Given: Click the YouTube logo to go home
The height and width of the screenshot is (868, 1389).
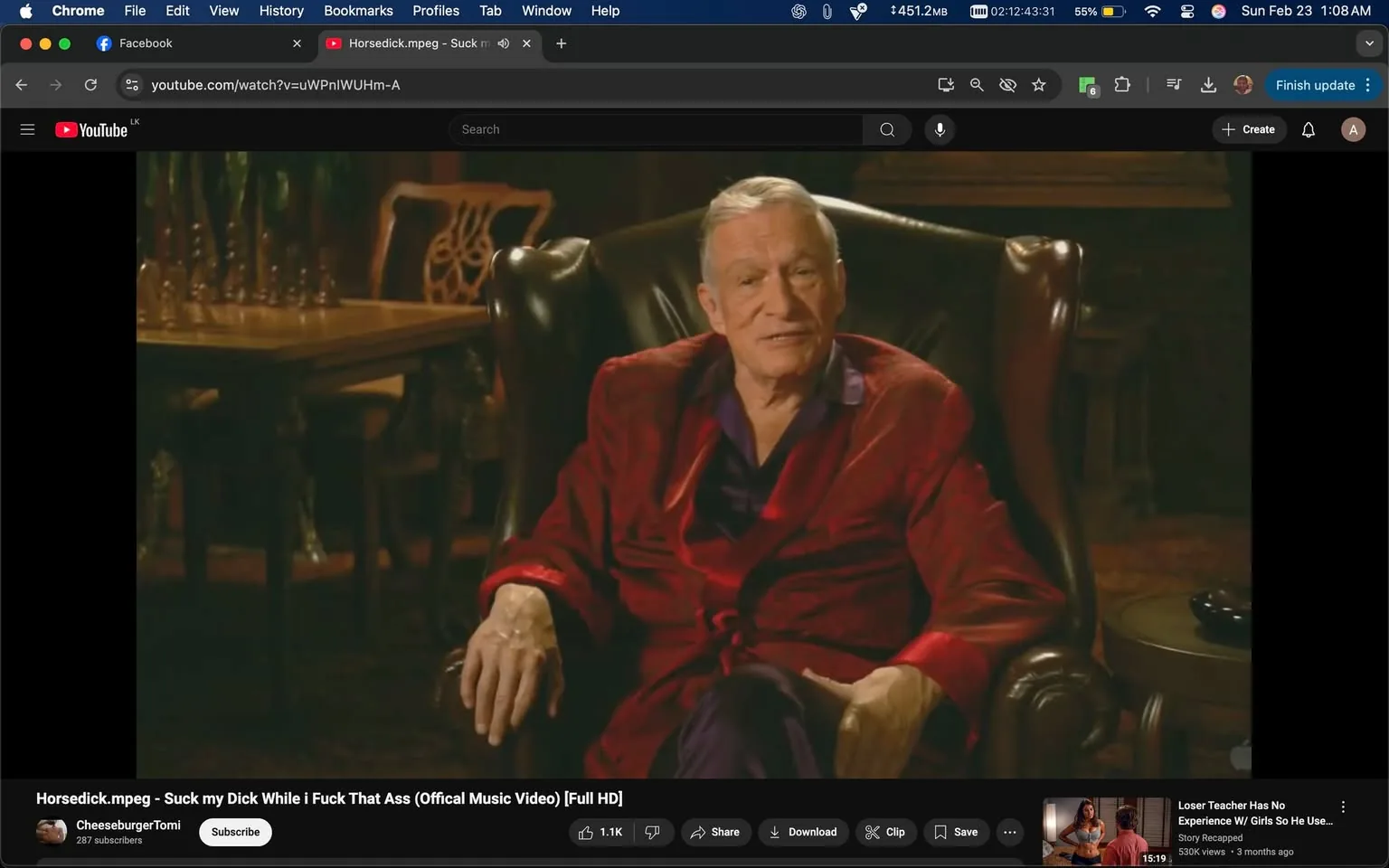Looking at the screenshot, I should pos(91,128).
